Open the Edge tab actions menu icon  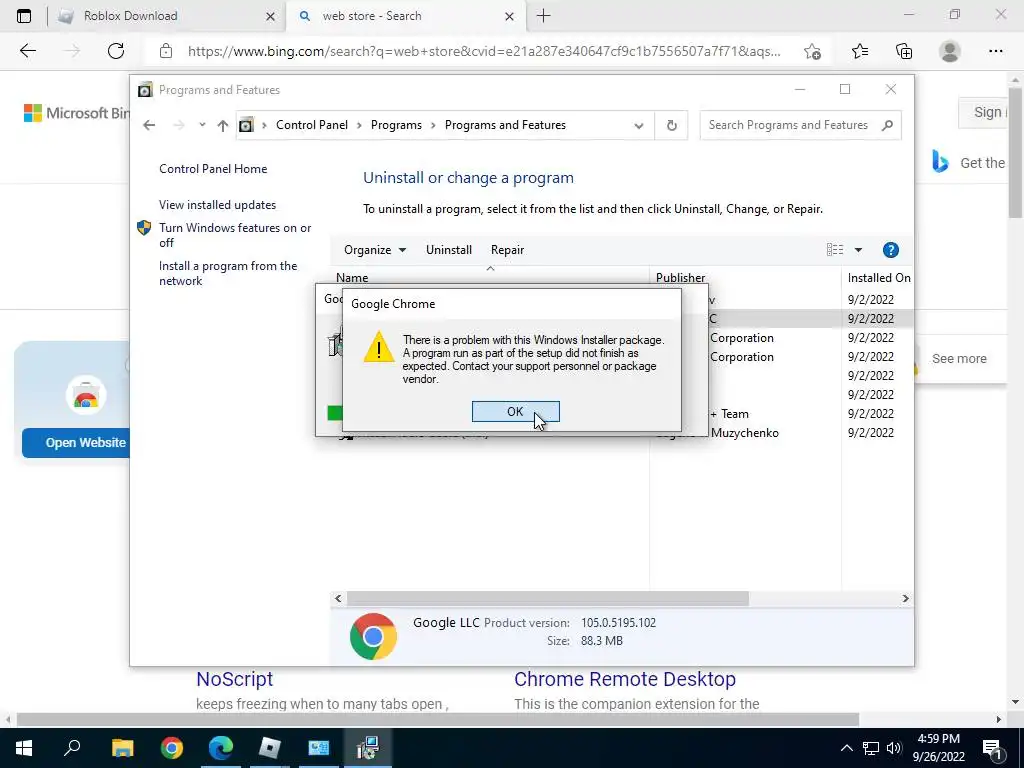(x=24, y=16)
